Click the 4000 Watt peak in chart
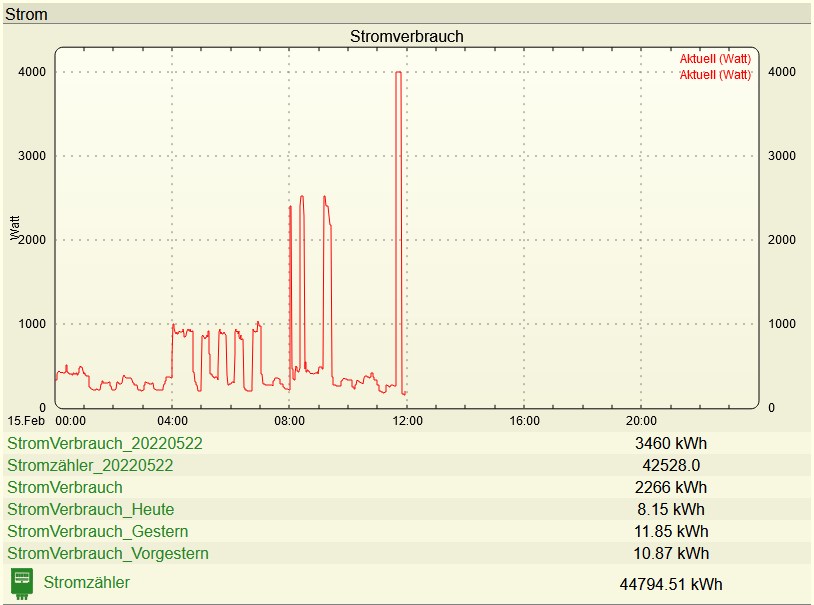Screen dimensions: 814x605 pyautogui.click(x=398, y=73)
